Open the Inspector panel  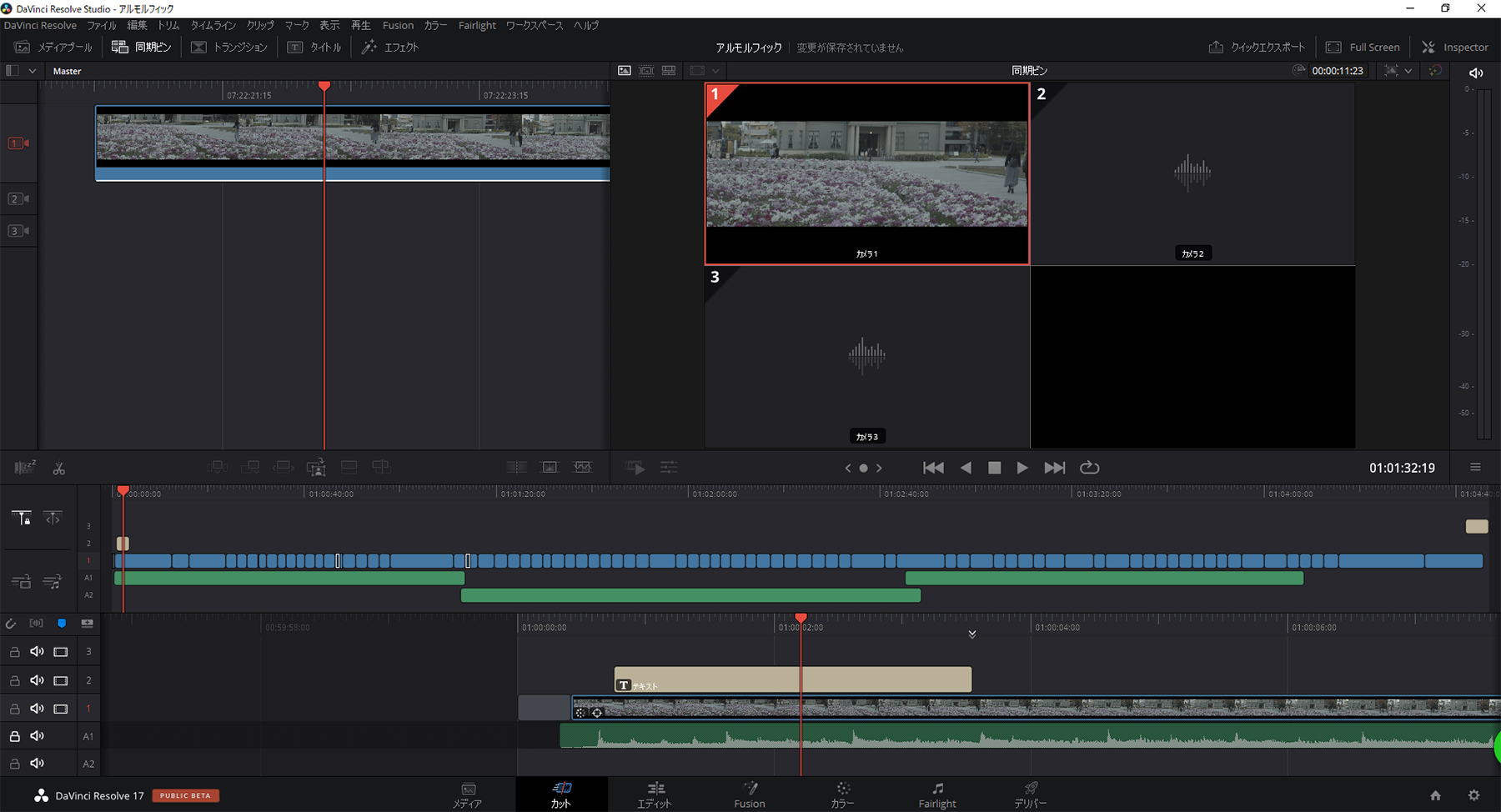click(x=1454, y=48)
